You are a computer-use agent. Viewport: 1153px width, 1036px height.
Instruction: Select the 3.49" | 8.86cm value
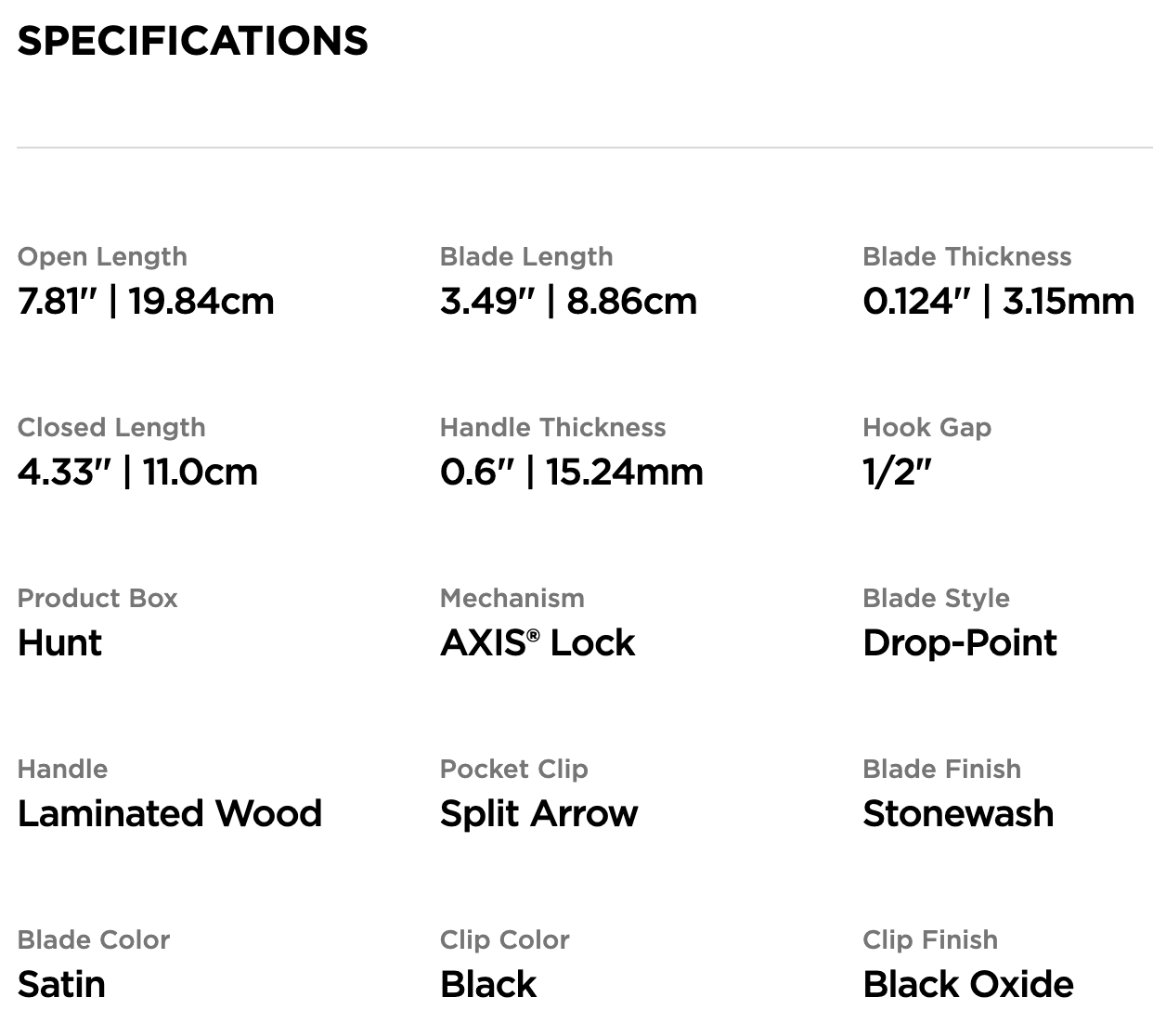tap(568, 302)
